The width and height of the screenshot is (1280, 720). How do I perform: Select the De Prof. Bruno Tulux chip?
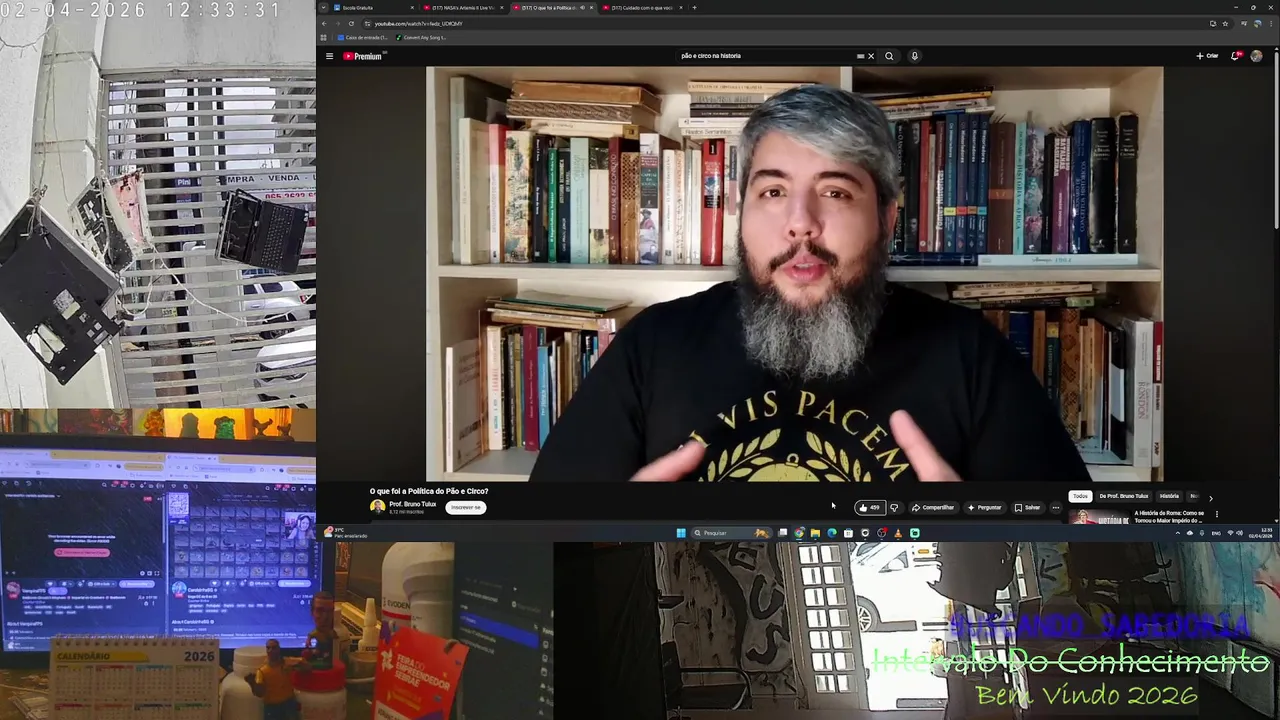point(1124,496)
